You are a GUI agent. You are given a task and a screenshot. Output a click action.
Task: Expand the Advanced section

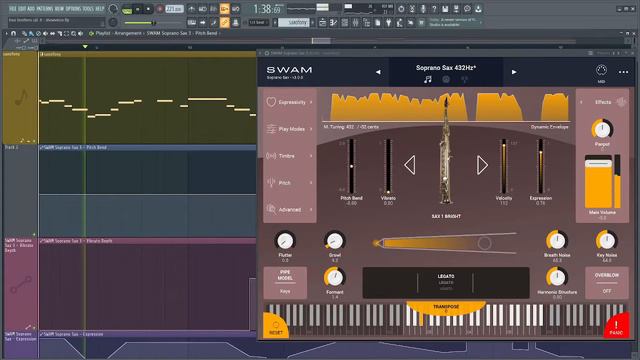(289, 209)
